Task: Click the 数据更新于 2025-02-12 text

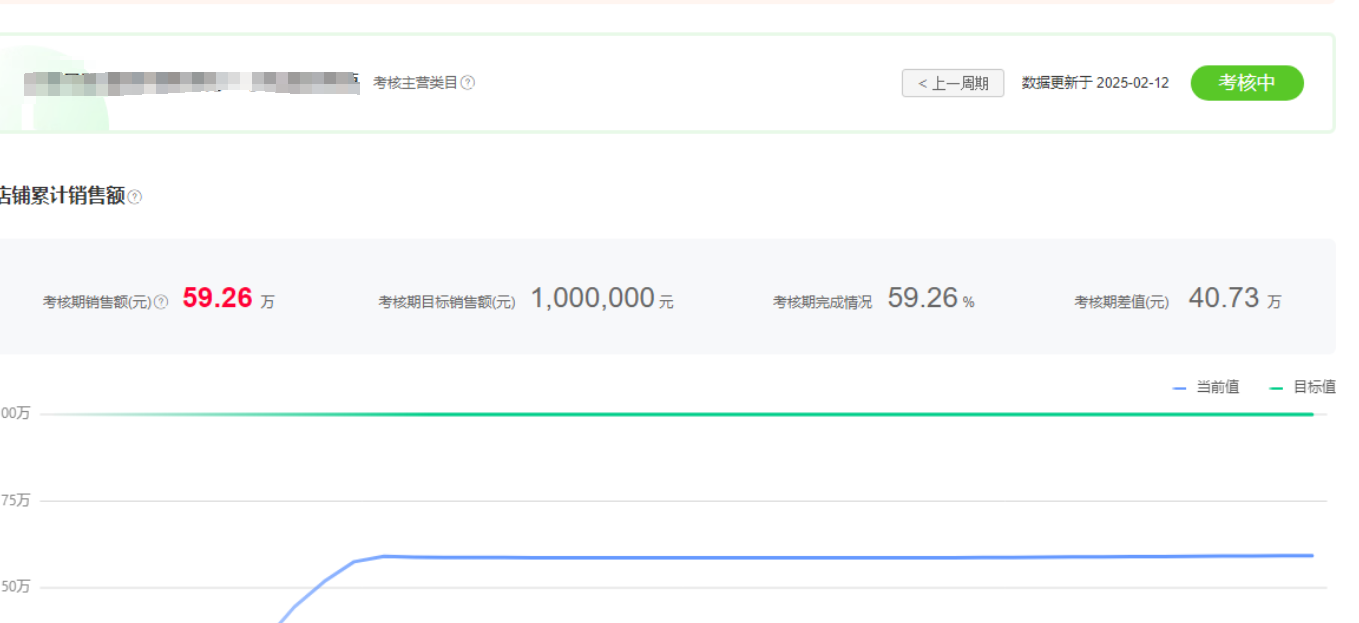Action: (1095, 83)
